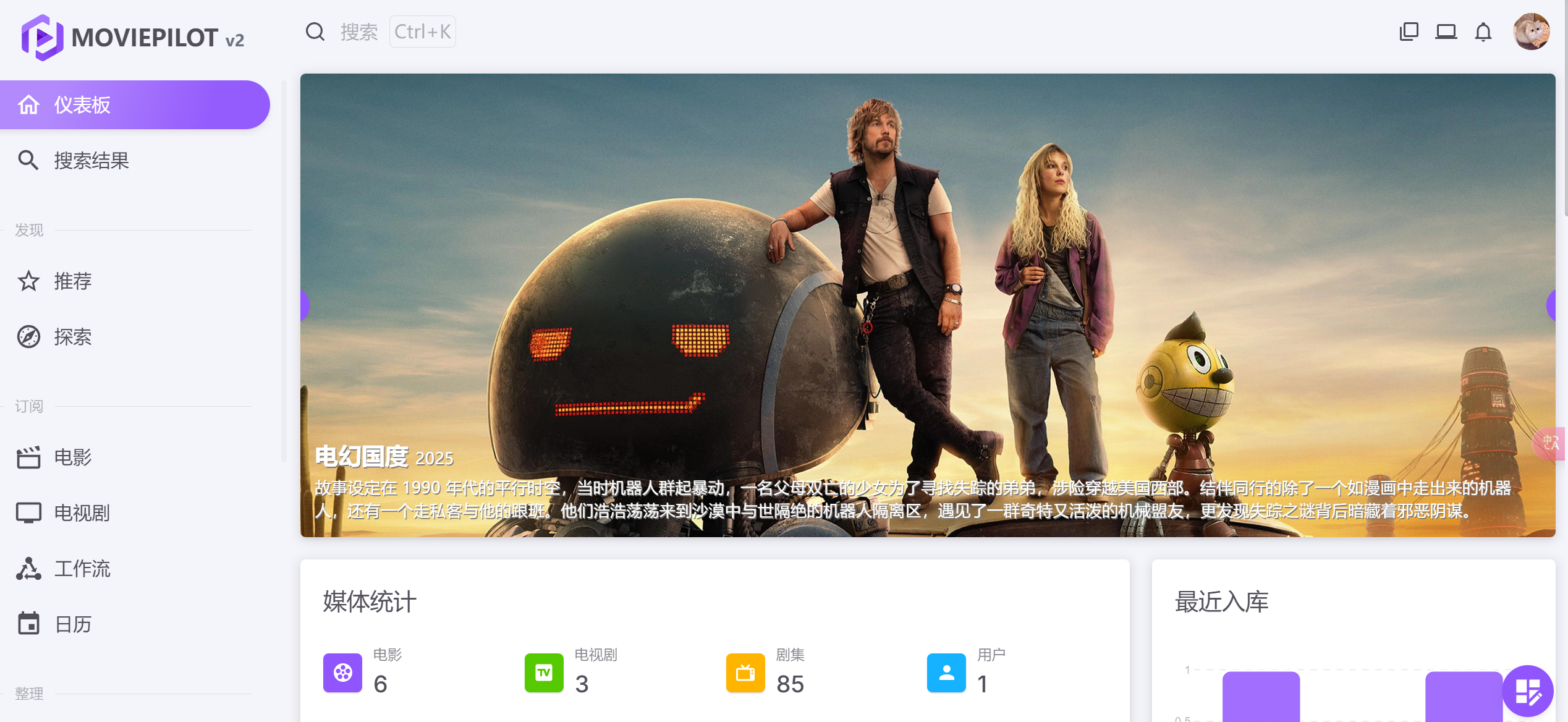Click the 订阅 section label
The width and height of the screenshot is (1568, 722).
point(29,406)
